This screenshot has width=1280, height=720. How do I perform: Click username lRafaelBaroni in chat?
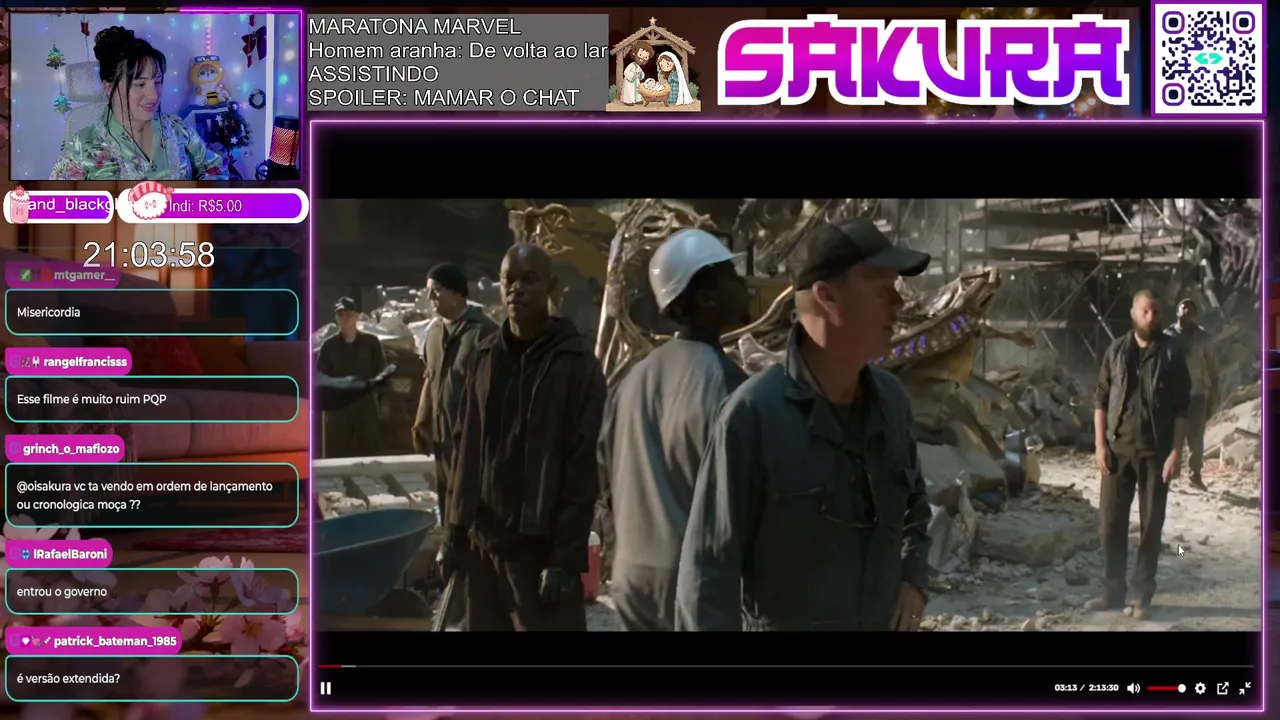pos(70,554)
